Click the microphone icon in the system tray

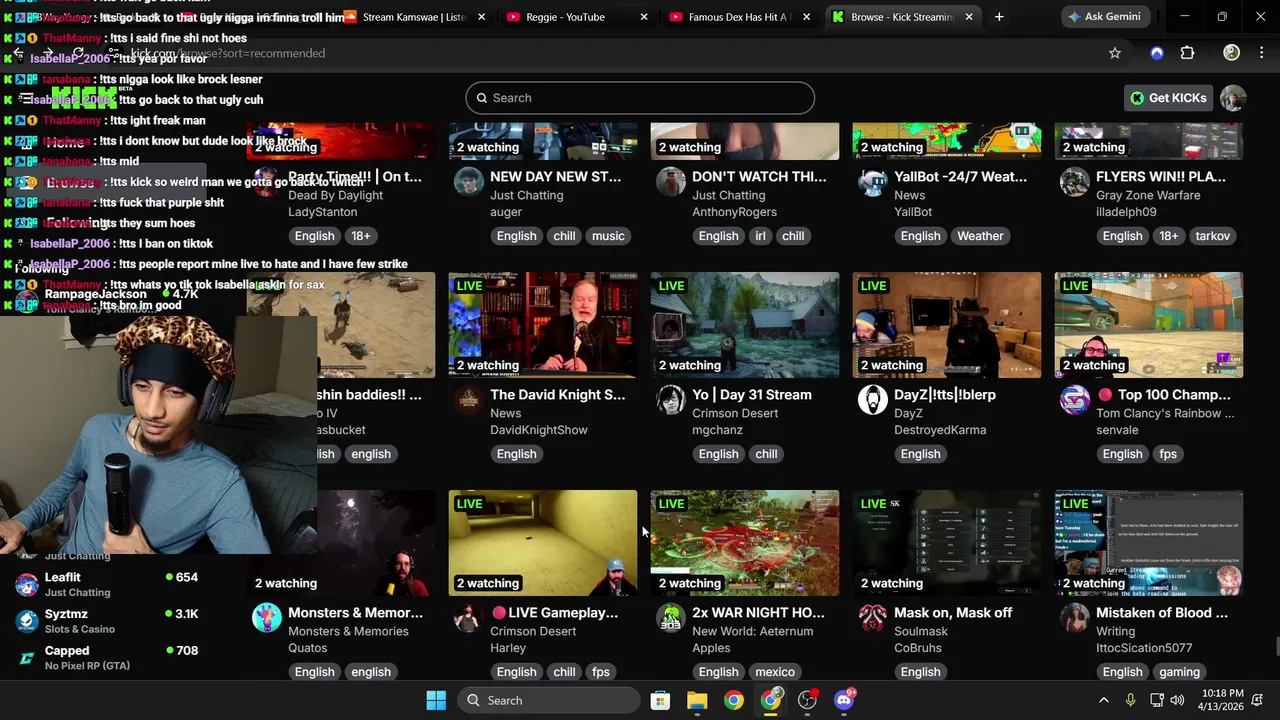[1131, 700]
